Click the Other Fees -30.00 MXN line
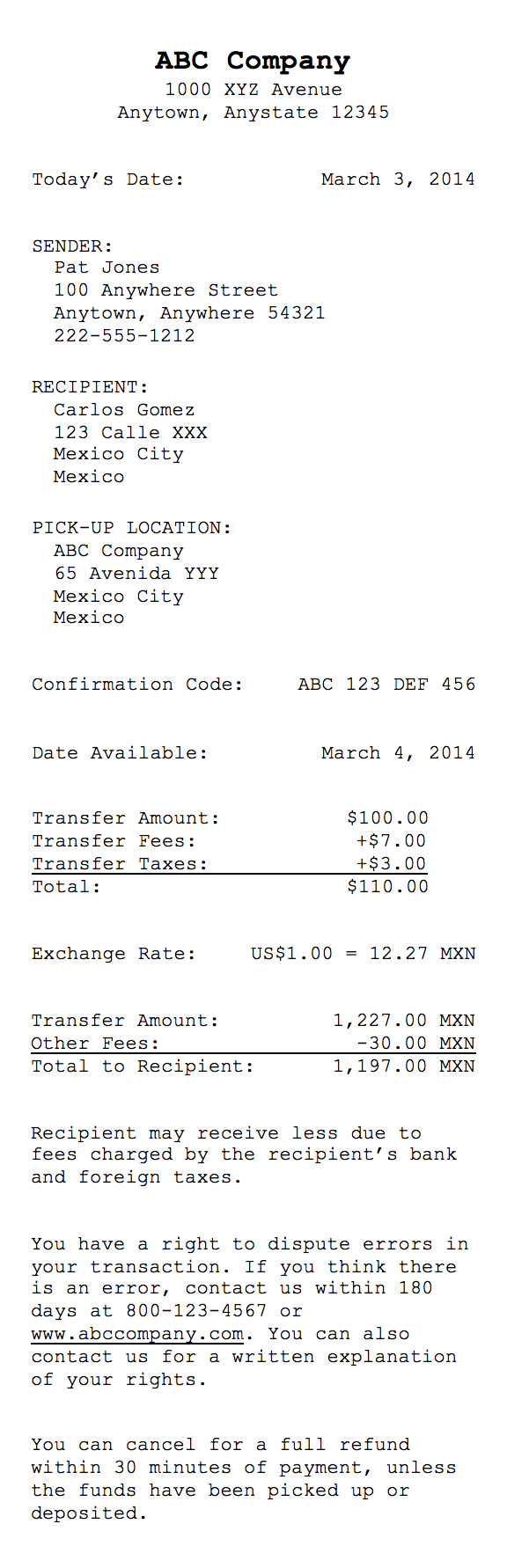507x1568 pixels. click(253, 1044)
